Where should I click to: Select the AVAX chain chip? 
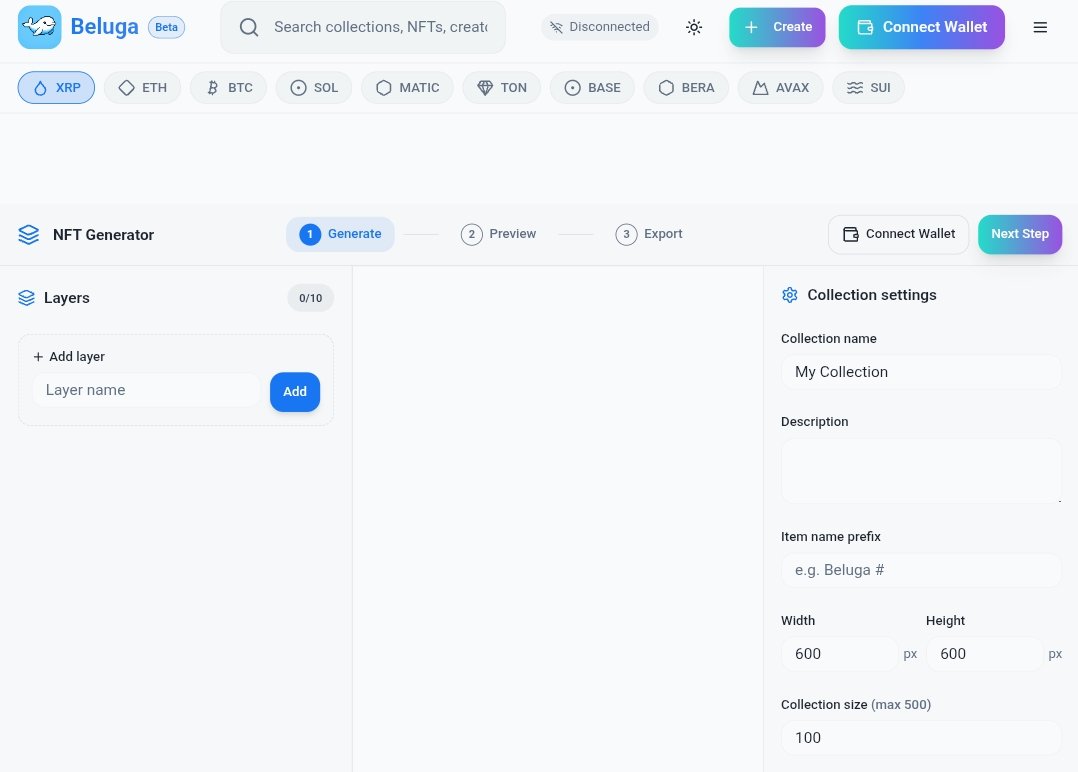(780, 88)
